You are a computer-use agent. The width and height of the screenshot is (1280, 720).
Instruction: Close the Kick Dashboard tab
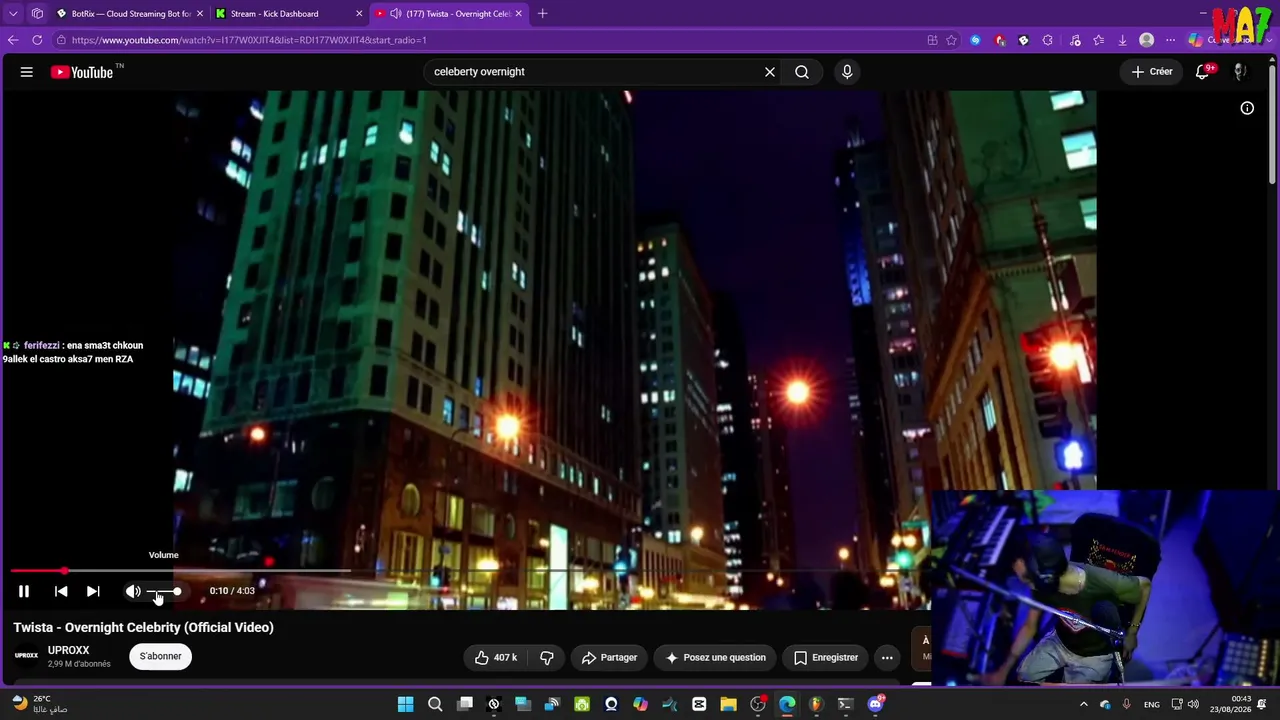click(x=359, y=14)
